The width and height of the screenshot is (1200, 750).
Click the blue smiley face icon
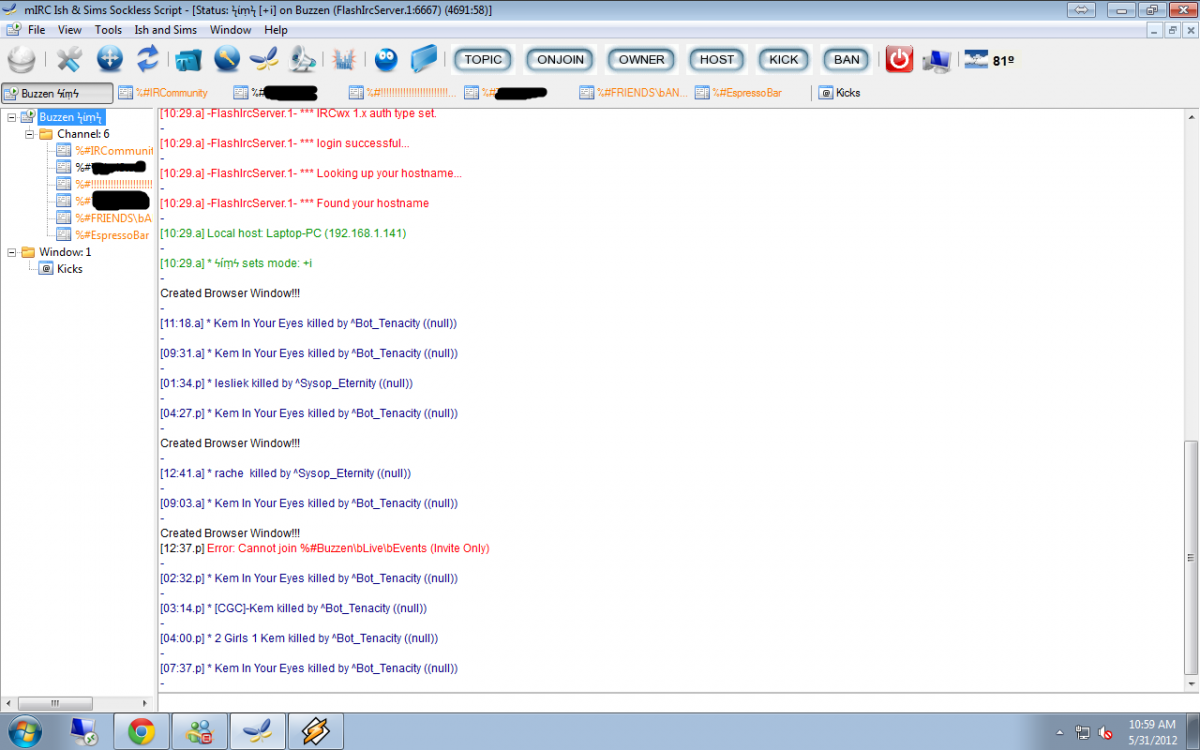pos(386,59)
